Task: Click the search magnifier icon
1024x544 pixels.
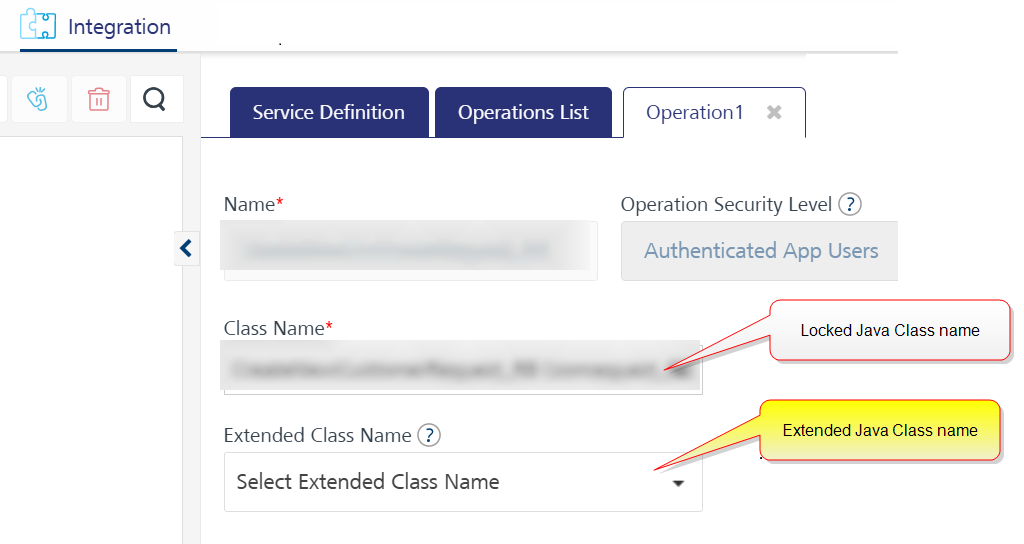Action: coord(155,99)
